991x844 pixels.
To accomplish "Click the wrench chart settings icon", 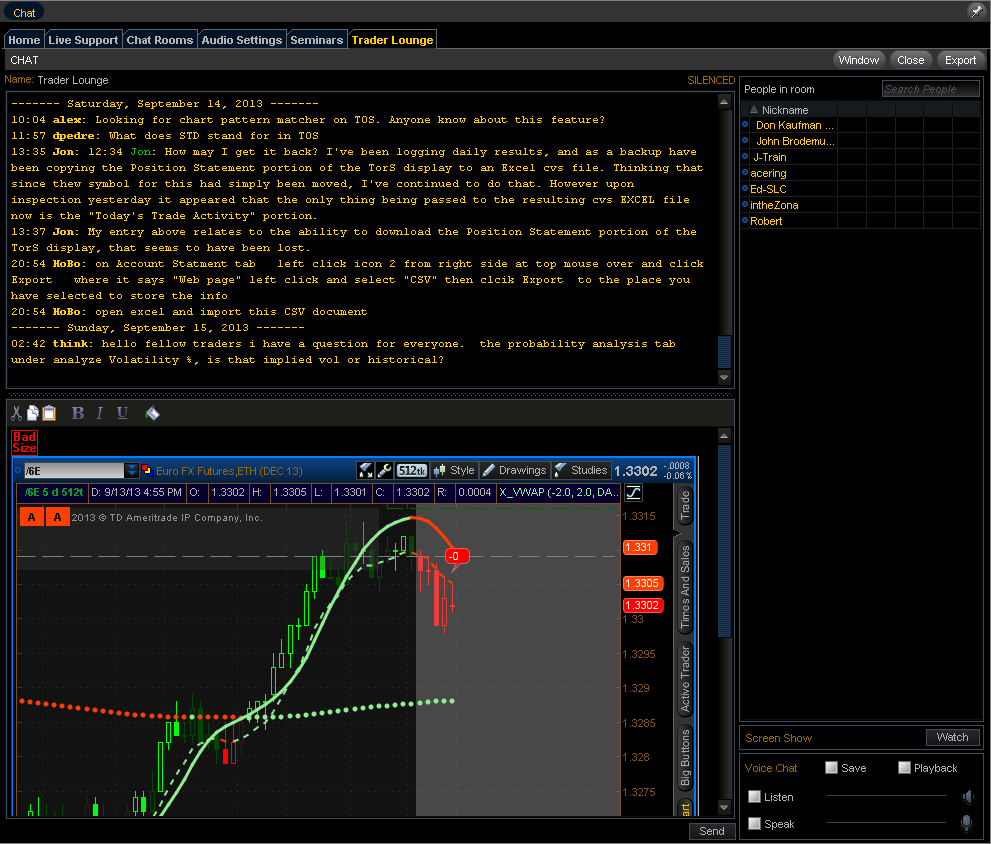I will [x=384, y=470].
